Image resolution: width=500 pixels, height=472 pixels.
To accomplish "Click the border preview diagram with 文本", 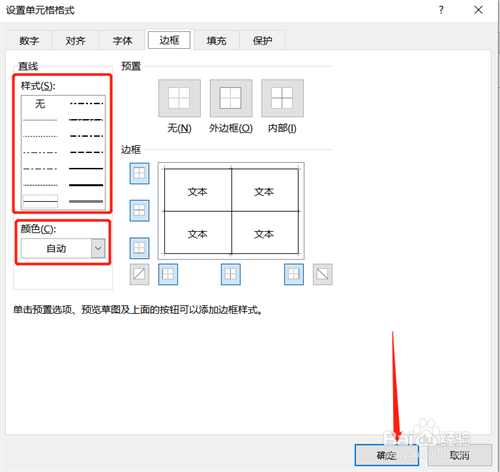I will click(231, 211).
